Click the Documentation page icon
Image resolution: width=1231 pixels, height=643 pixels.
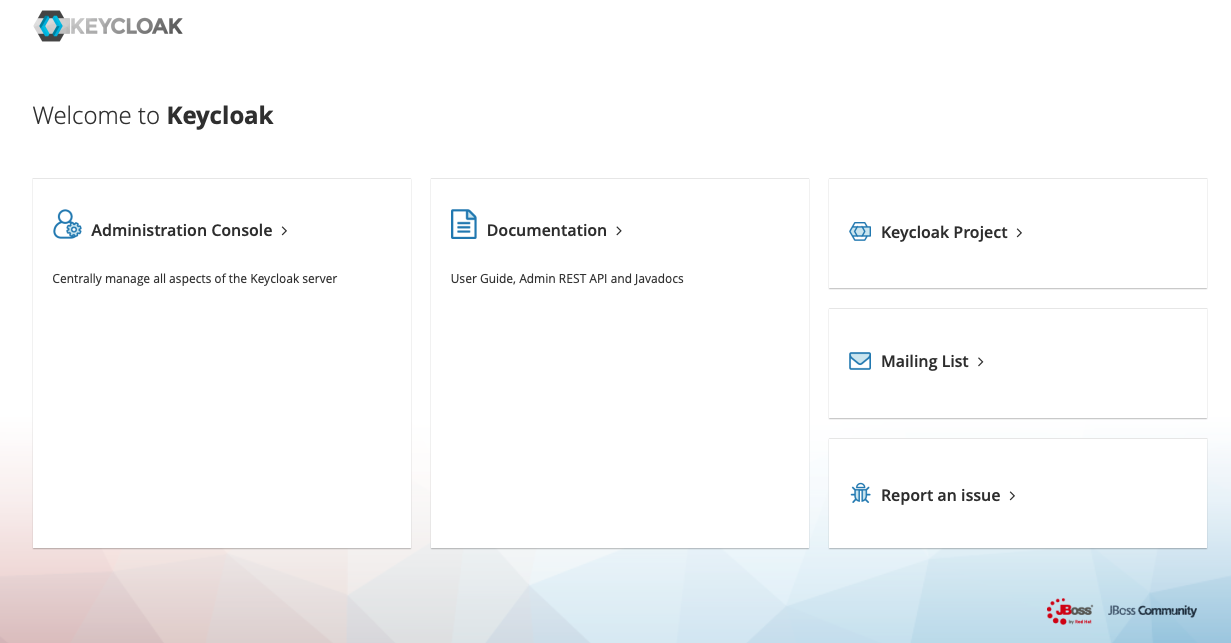(463, 224)
